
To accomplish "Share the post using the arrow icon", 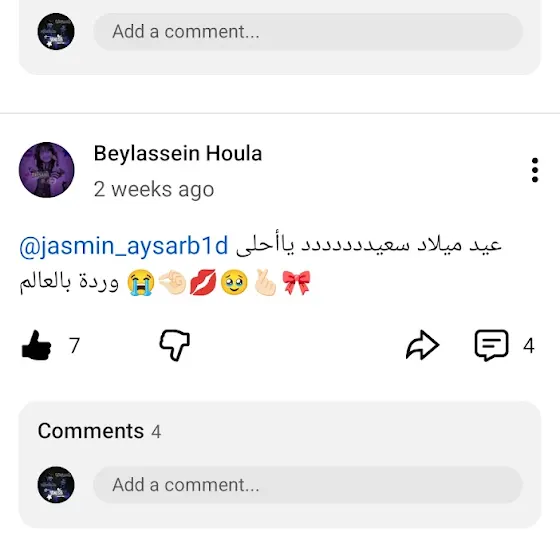I will click(x=422, y=345).
